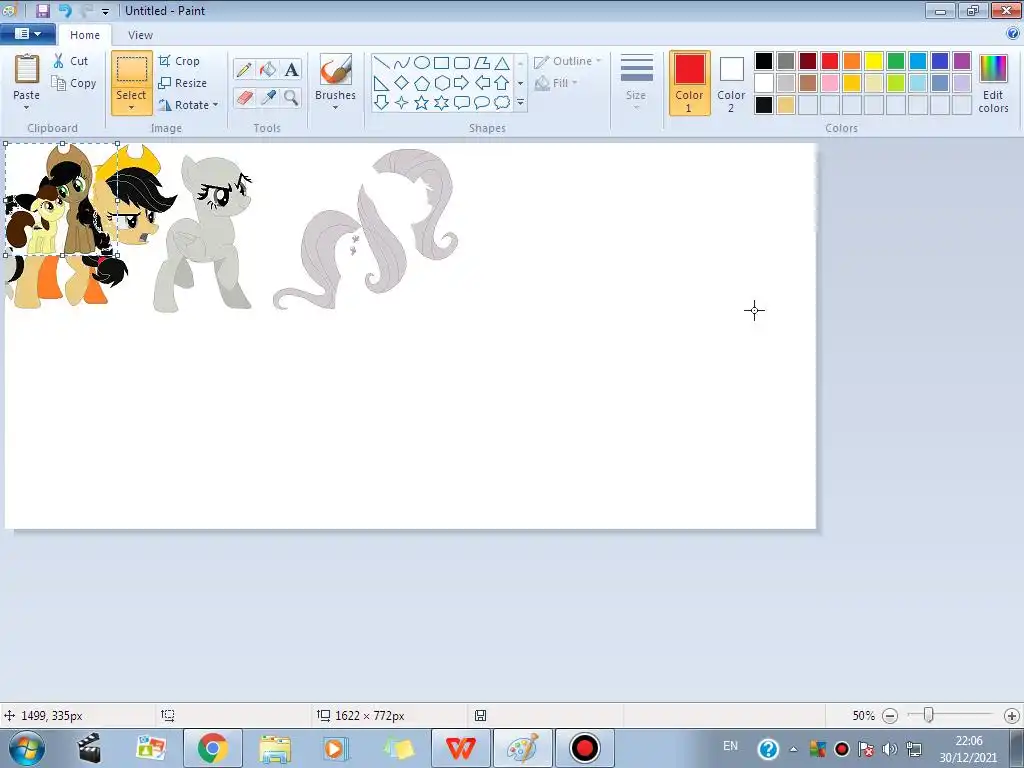Make Color 1 the active color
Viewport: 1024px width, 768px height.
(690, 83)
